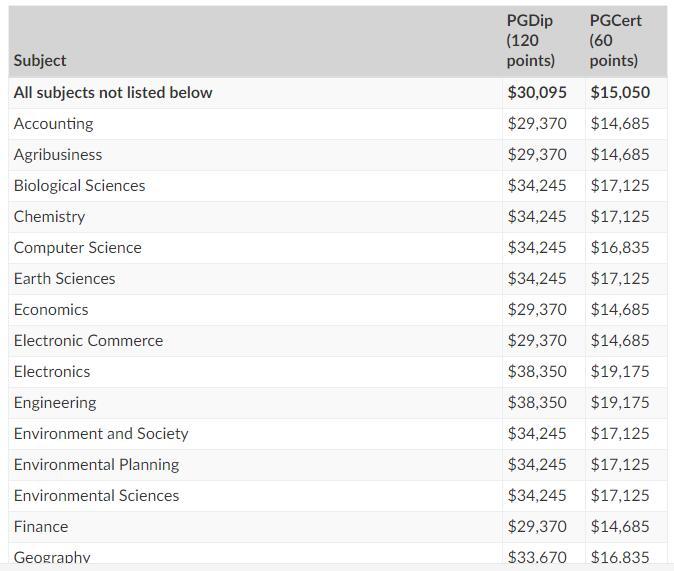Select the Computer Science PGCert fee $16,835
The image size is (674, 571).
[620, 248]
